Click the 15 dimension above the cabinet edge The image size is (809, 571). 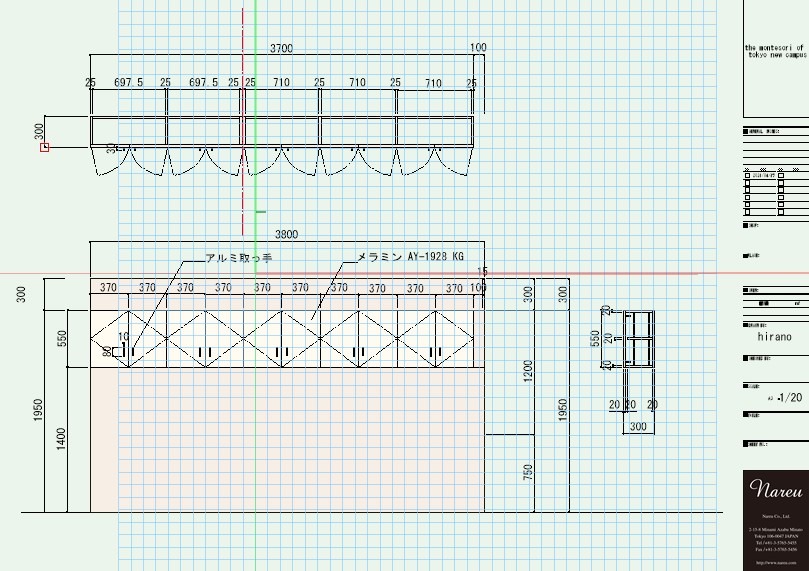point(482,271)
